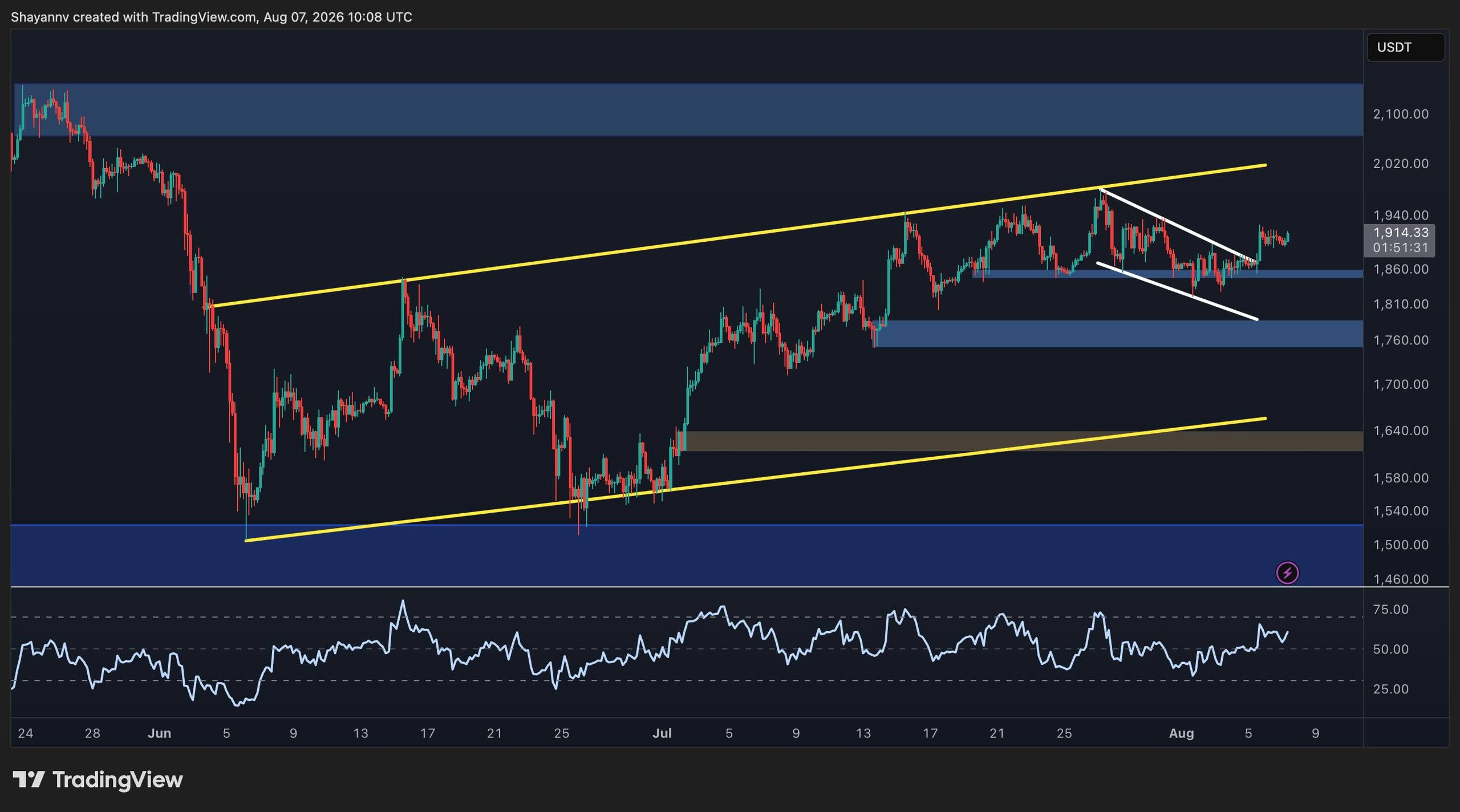Click the 1,540.00 price axis label
The image size is (1460, 812).
pyautogui.click(x=1401, y=511)
